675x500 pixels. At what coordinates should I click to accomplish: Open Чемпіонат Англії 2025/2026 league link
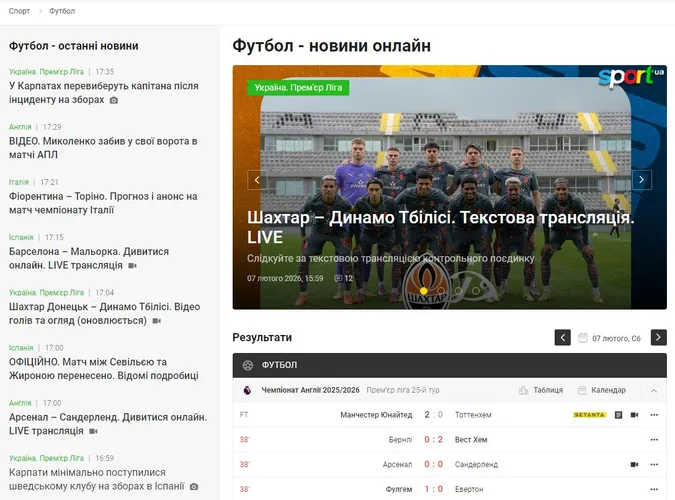tap(310, 390)
